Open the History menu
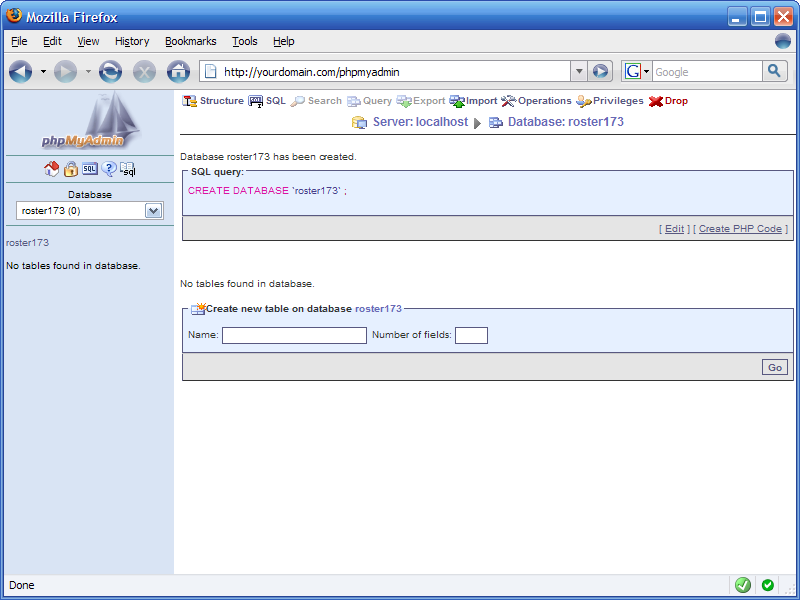 [132, 41]
